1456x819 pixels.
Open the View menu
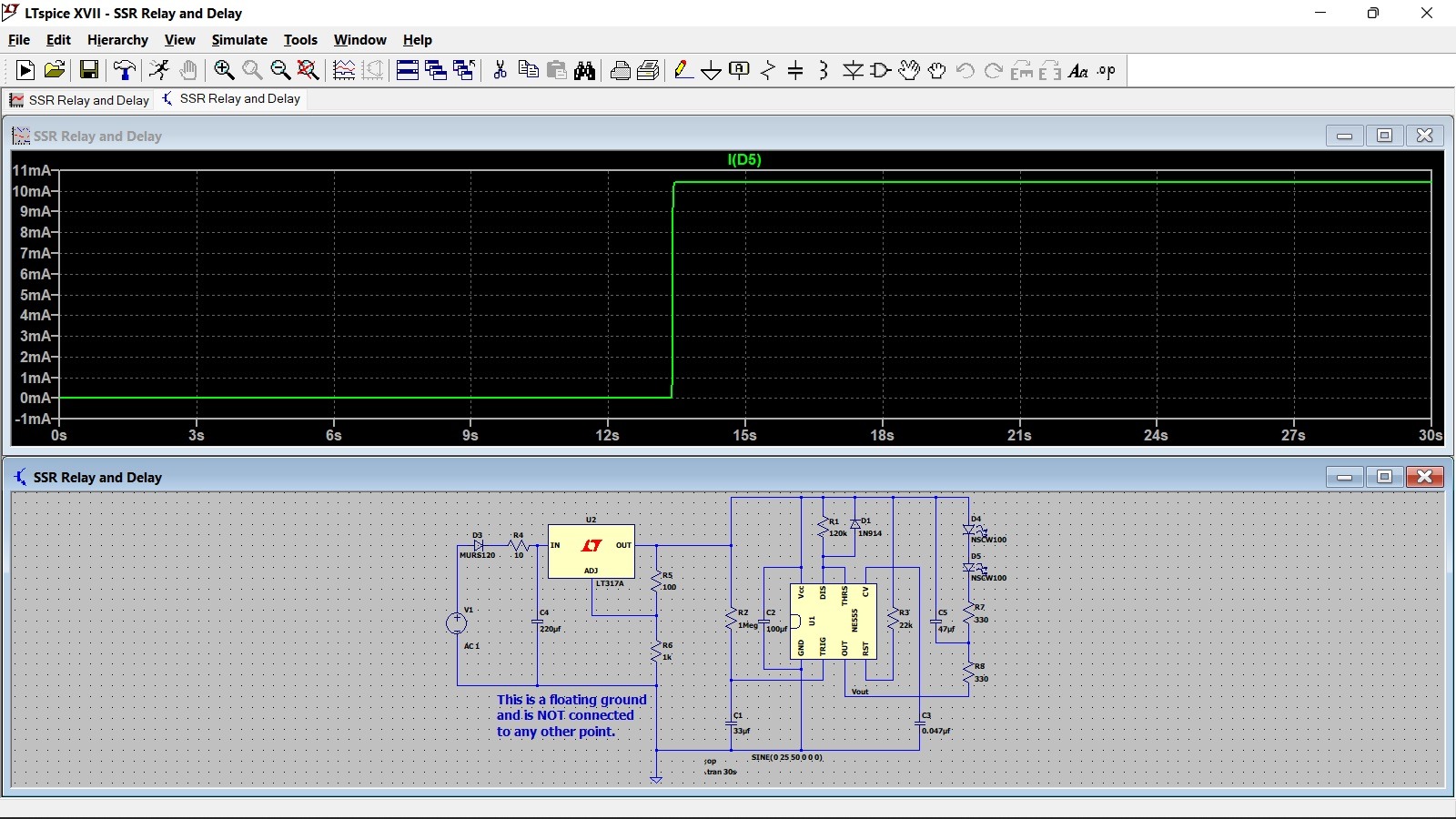pyautogui.click(x=179, y=40)
